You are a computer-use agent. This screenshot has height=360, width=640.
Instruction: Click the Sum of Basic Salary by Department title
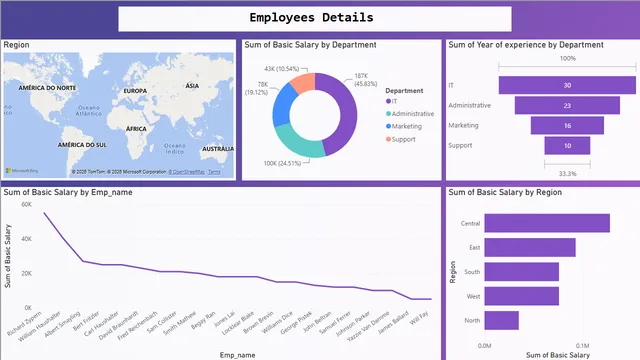(310, 45)
